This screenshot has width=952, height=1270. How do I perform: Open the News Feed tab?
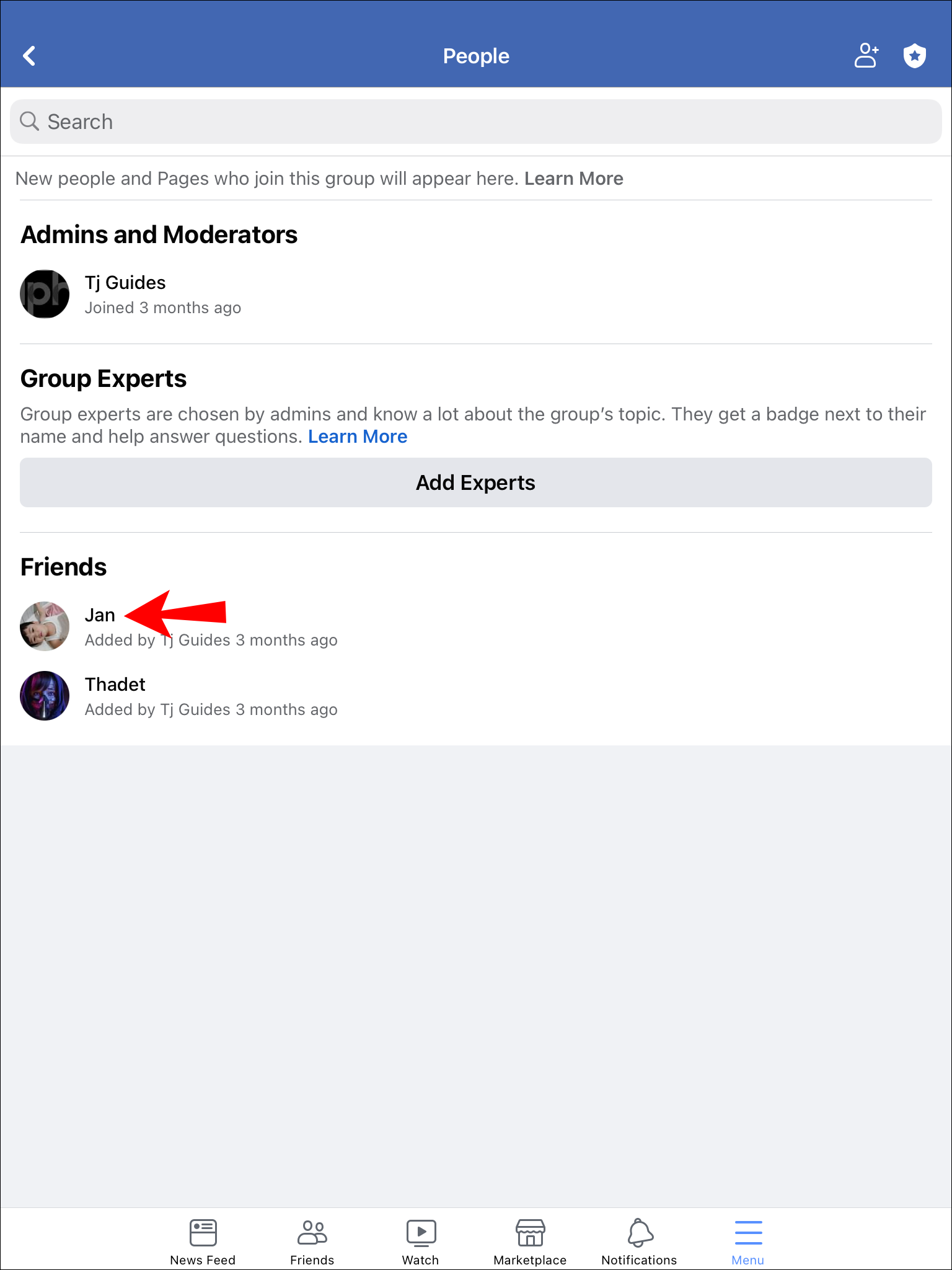[203, 1241]
